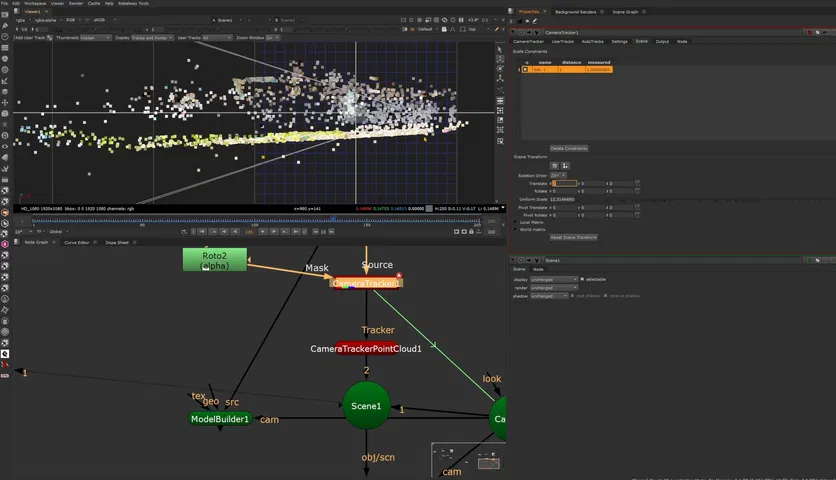Click the Delete Constraints button
836x480 pixels.
569,148
